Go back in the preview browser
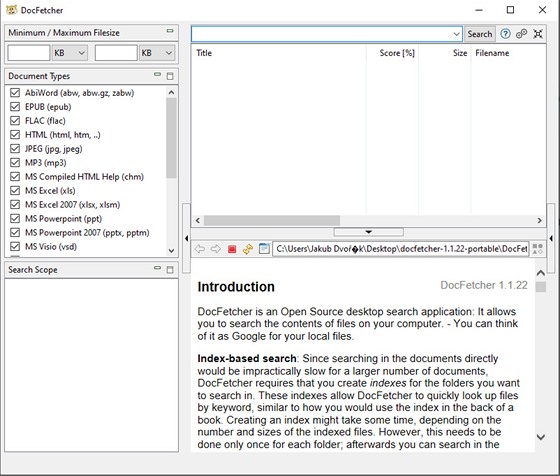The image size is (560, 476). [x=200, y=249]
